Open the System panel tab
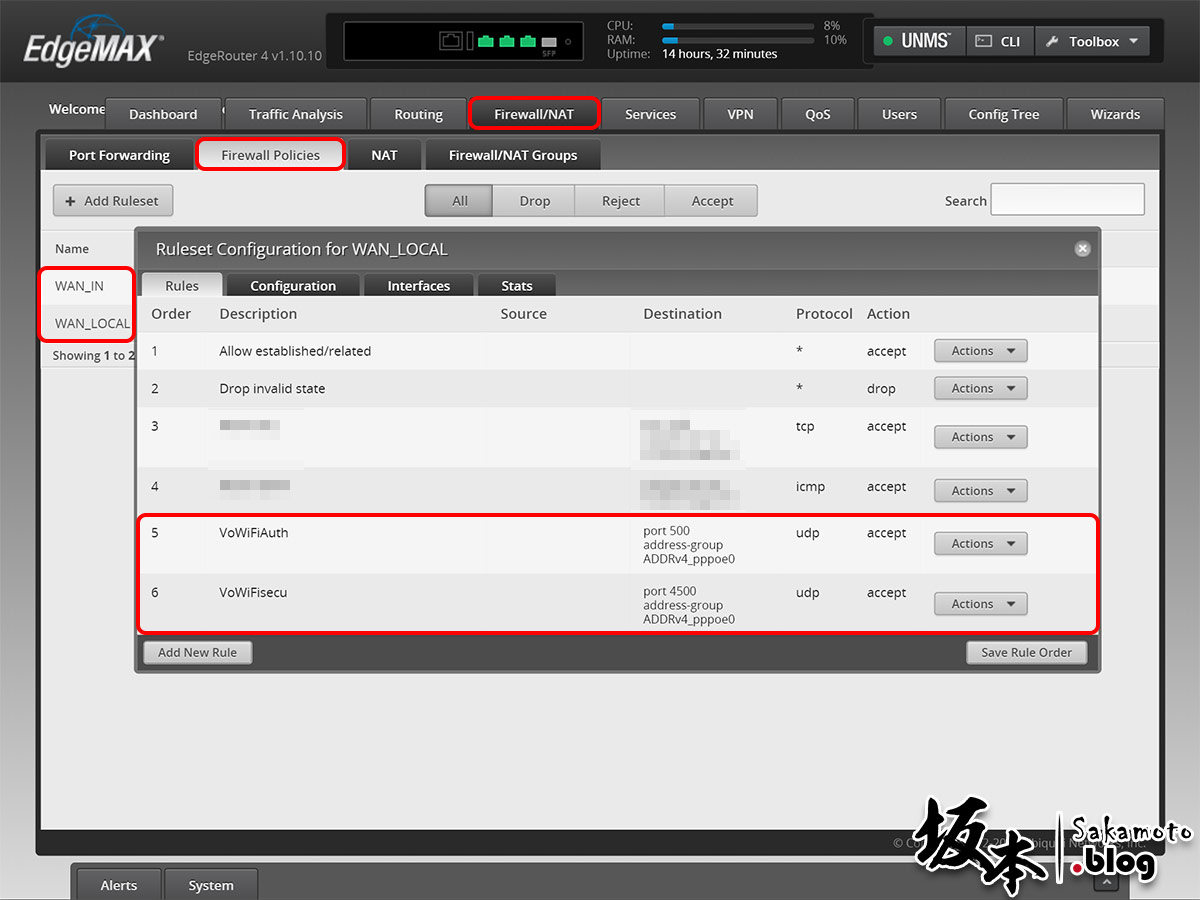 pyautogui.click(x=211, y=885)
